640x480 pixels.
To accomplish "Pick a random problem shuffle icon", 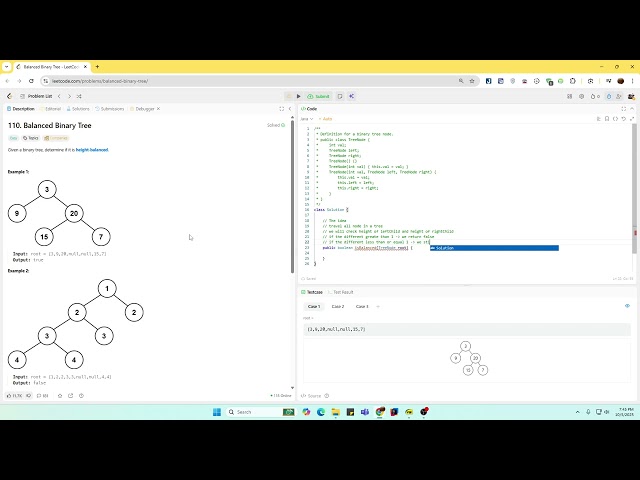I will coord(79,96).
